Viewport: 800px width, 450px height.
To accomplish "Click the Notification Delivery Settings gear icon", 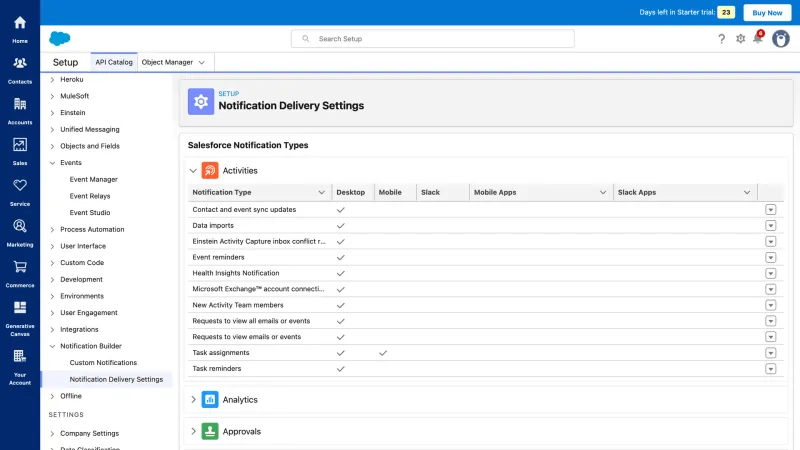I will tap(201, 102).
